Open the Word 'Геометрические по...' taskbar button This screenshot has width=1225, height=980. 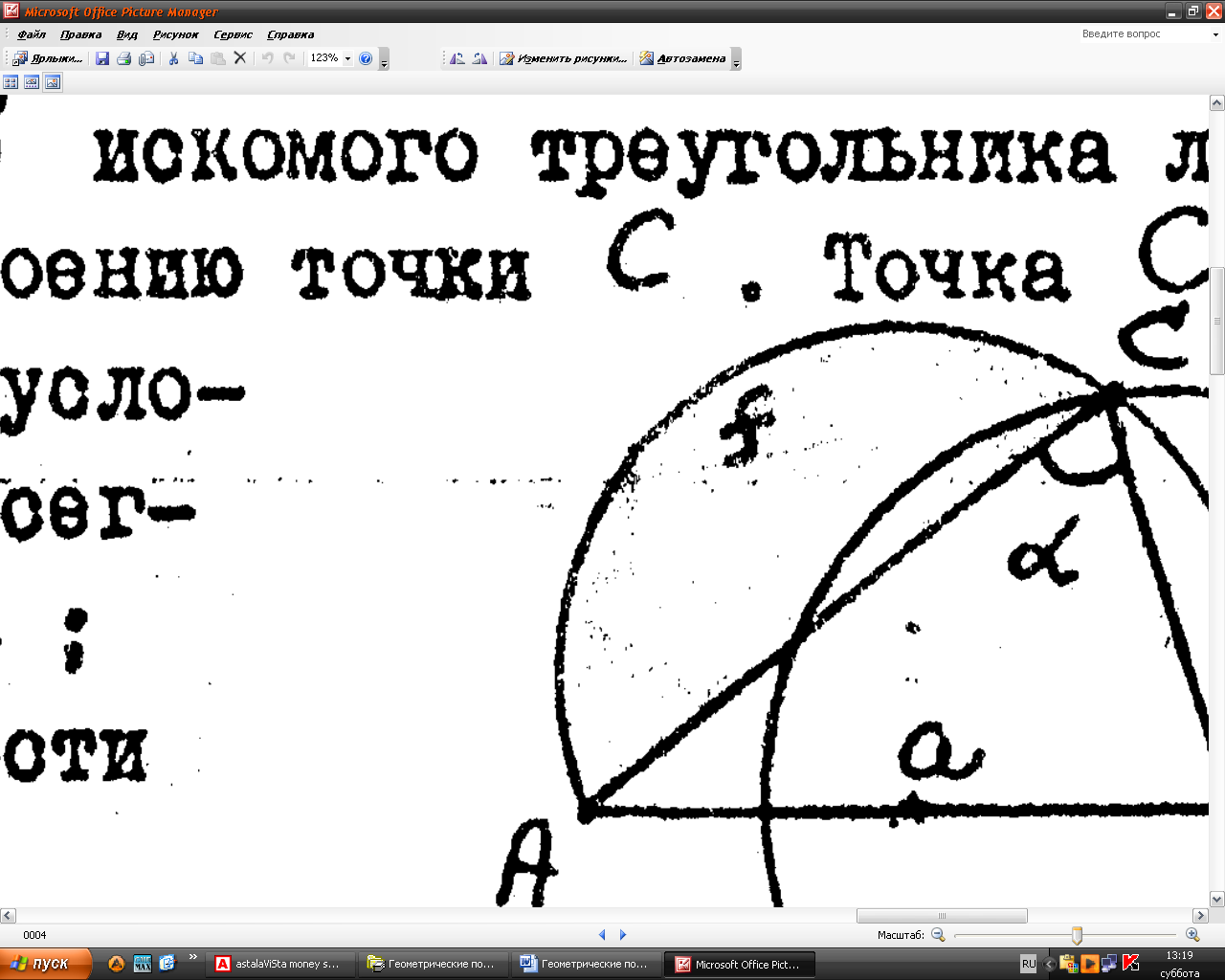(x=586, y=964)
